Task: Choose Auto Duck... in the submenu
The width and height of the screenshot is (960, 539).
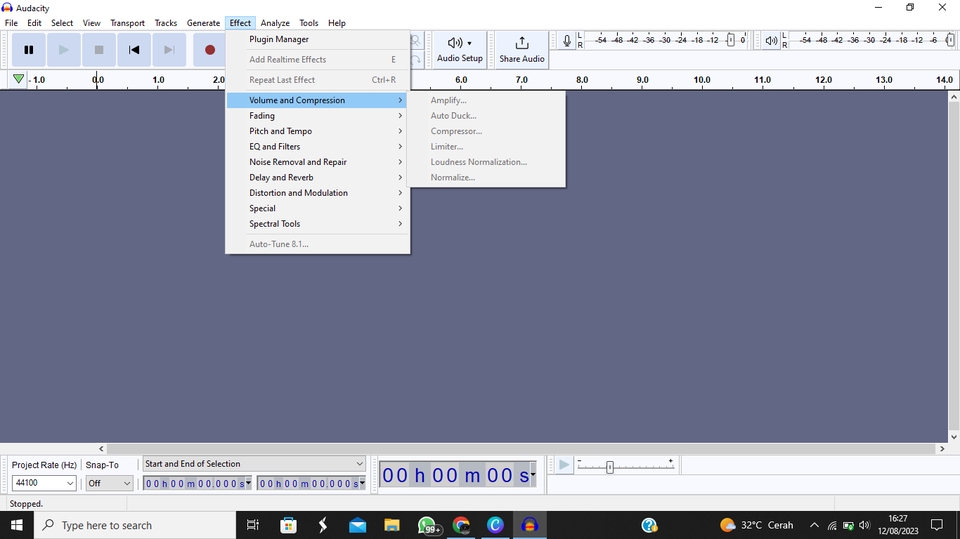Action: pos(487,116)
